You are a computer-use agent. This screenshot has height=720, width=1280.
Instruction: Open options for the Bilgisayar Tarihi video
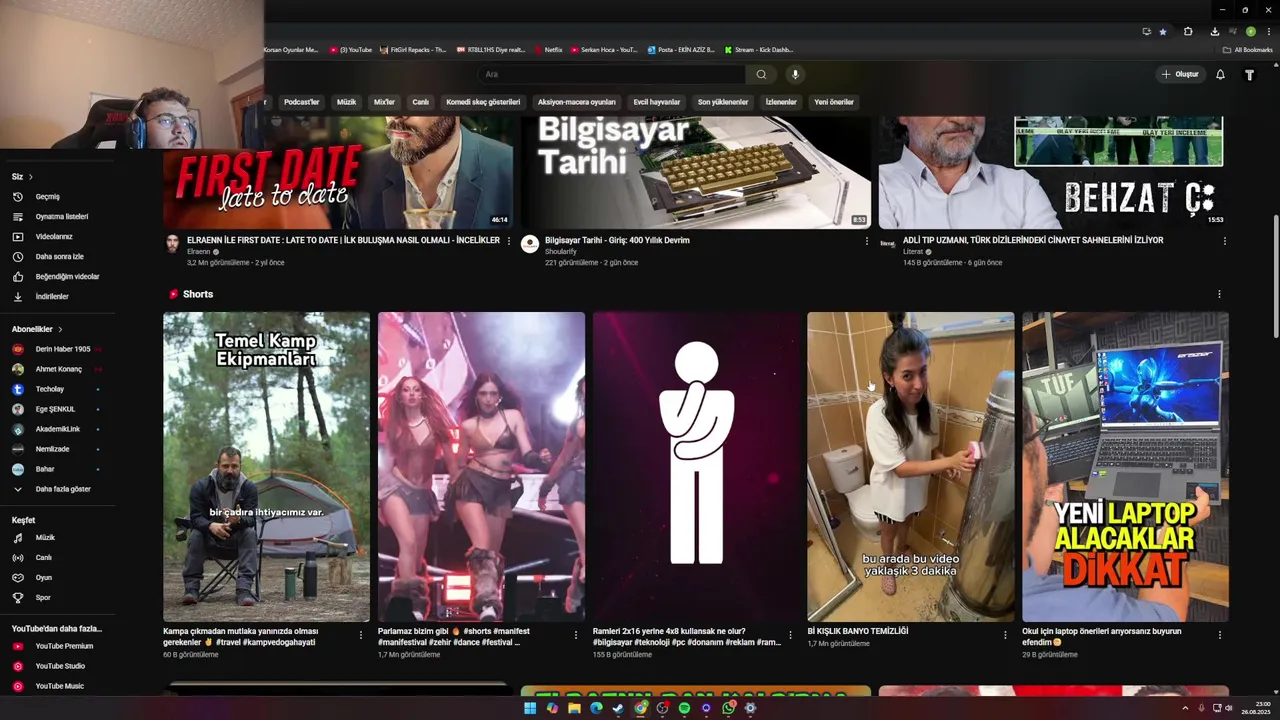coord(867,241)
